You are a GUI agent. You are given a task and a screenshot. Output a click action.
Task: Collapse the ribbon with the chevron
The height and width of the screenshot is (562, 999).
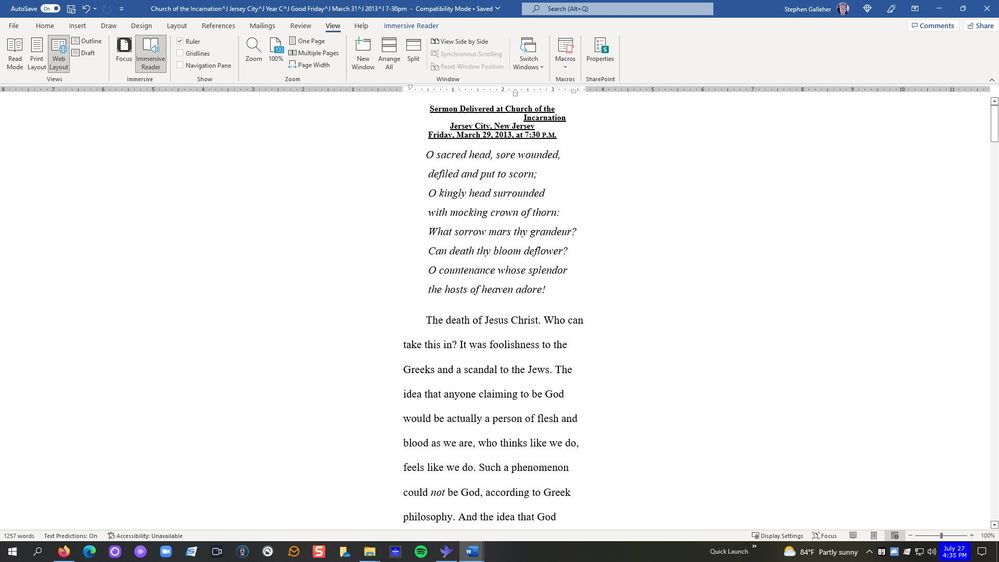(x=991, y=80)
